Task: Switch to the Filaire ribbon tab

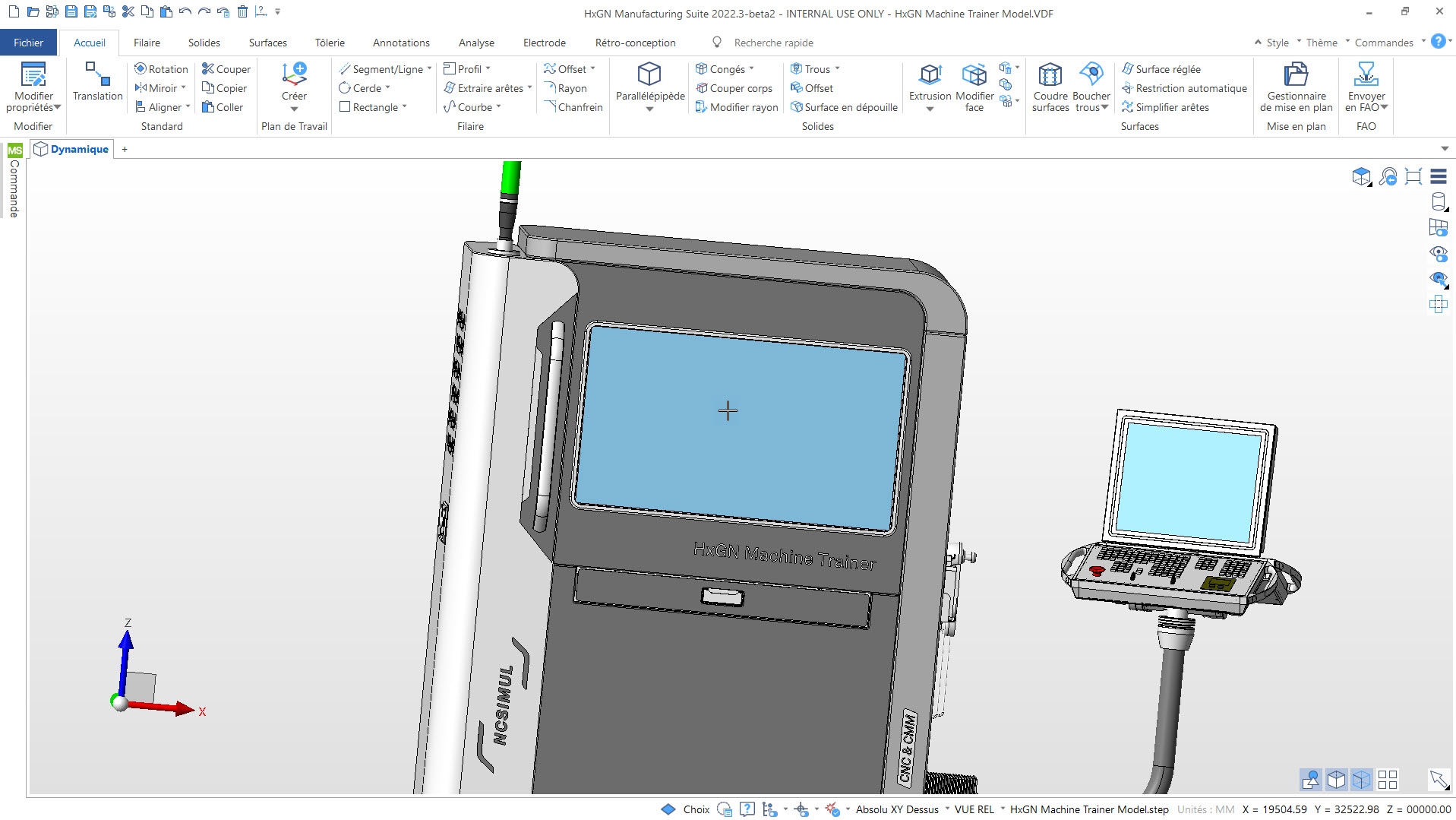Action: (x=147, y=43)
